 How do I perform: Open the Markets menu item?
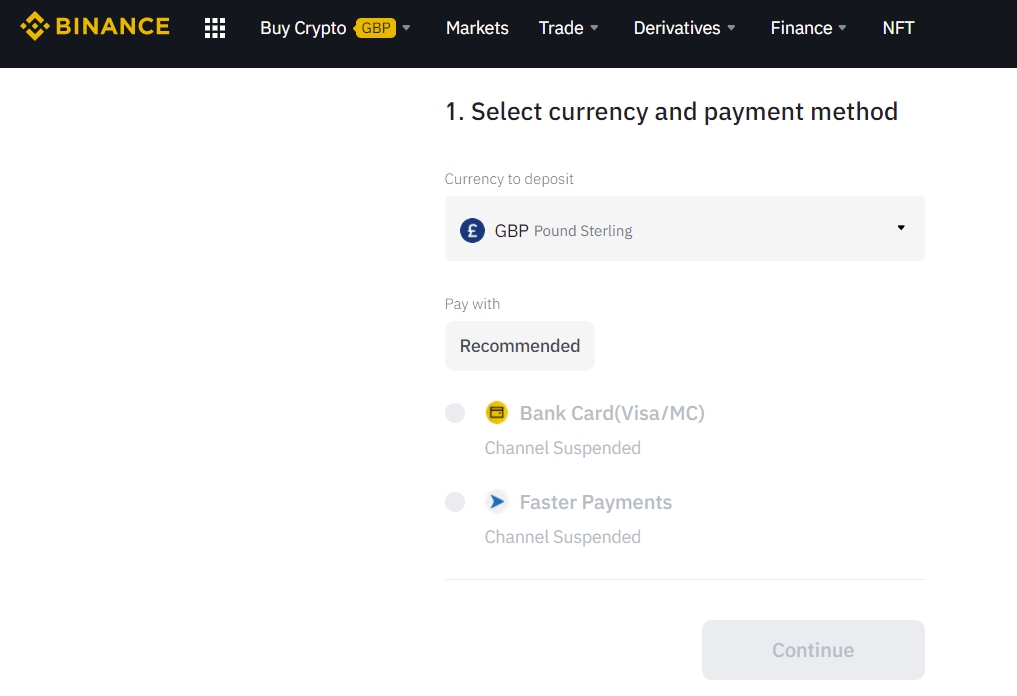click(477, 28)
